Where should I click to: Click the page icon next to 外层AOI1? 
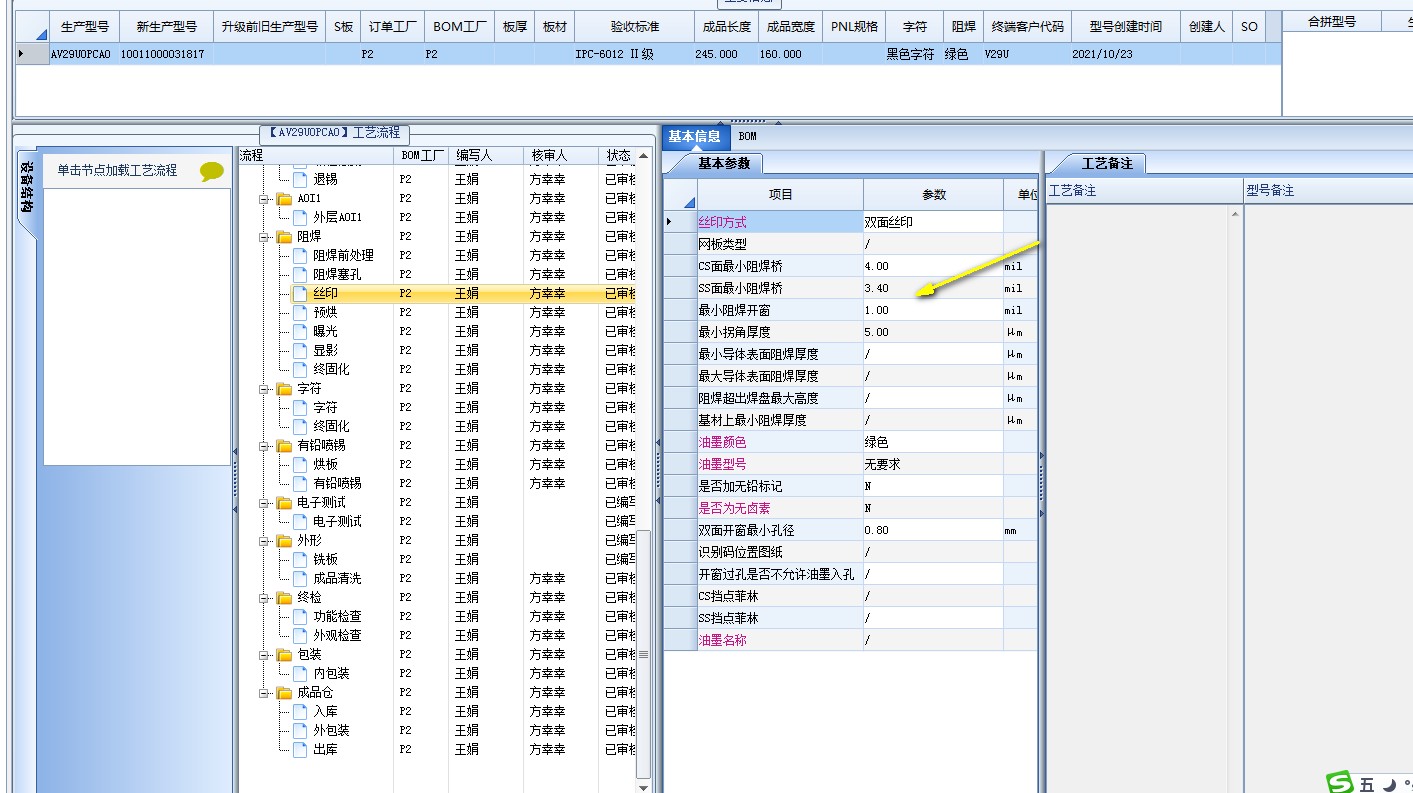[x=300, y=217]
